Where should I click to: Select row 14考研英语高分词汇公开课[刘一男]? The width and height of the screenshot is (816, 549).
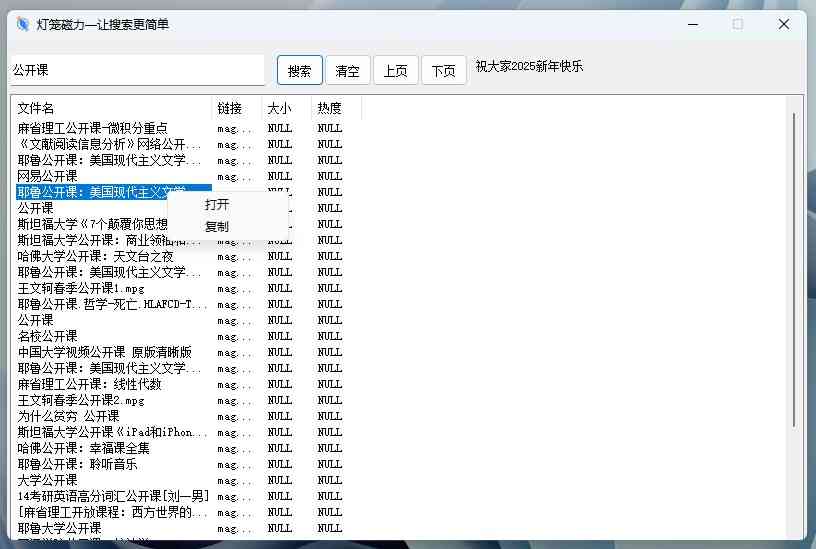pos(113,496)
